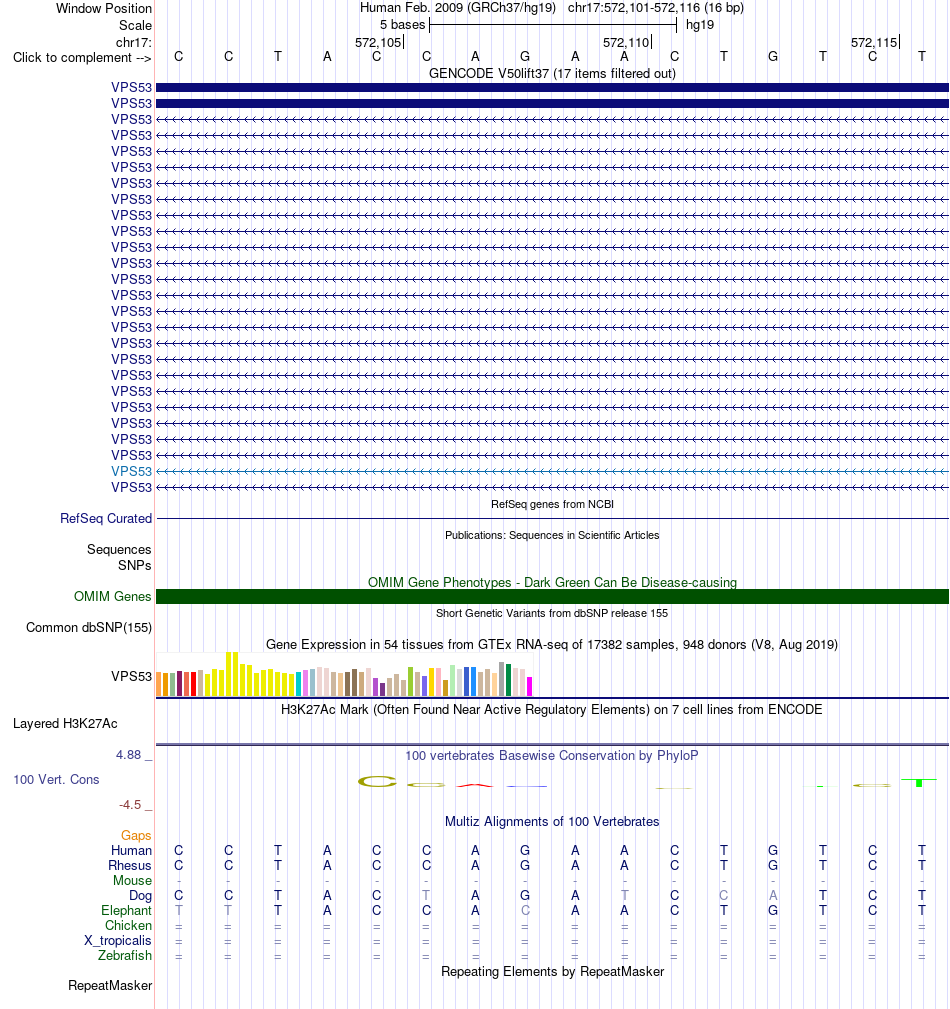Click the -4.5 conservation scale value
950x1009 pixels.
pyautogui.click(x=130, y=805)
